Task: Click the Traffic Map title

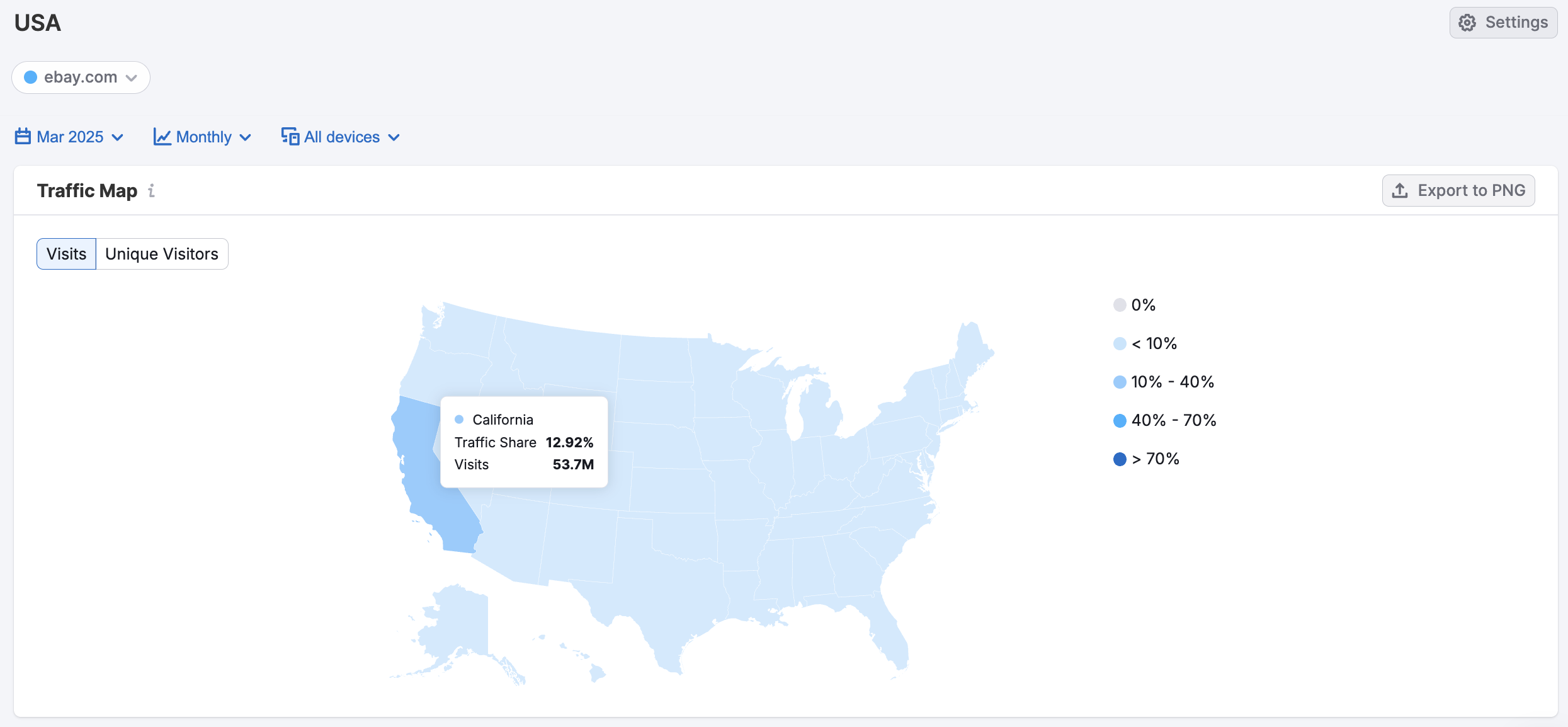Action: click(x=87, y=190)
